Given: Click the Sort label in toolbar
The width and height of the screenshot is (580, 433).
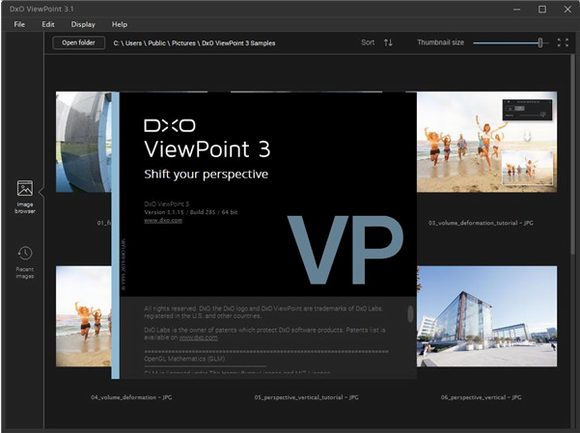Looking at the screenshot, I should pyautogui.click(x=368, y=43).
